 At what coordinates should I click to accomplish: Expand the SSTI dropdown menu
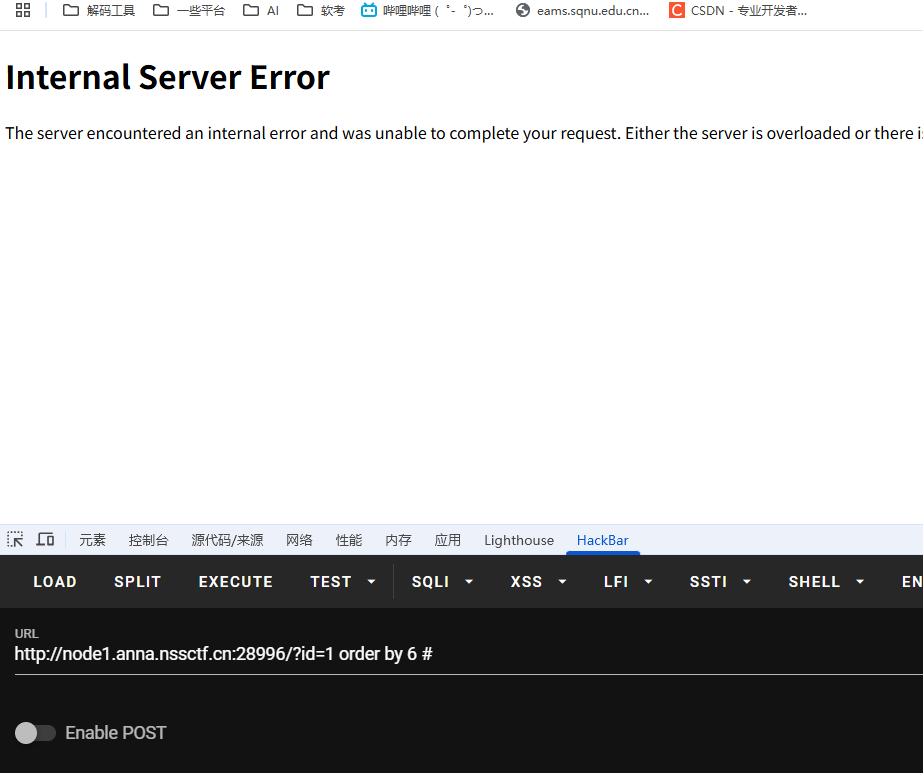point(719,582)
